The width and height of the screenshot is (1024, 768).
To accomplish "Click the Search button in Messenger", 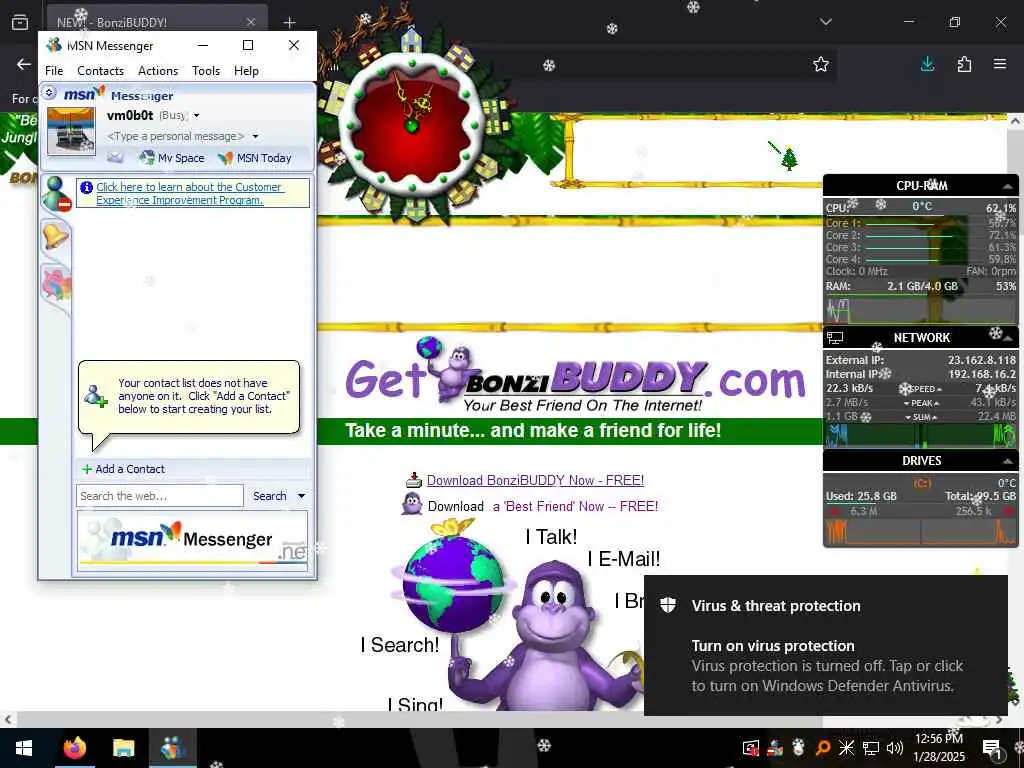I will (270, 496).
